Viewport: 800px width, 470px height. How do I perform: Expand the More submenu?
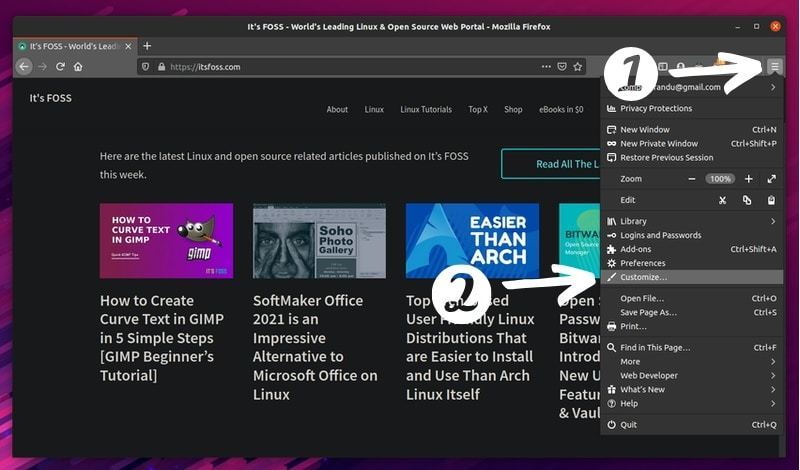(692, 361)
